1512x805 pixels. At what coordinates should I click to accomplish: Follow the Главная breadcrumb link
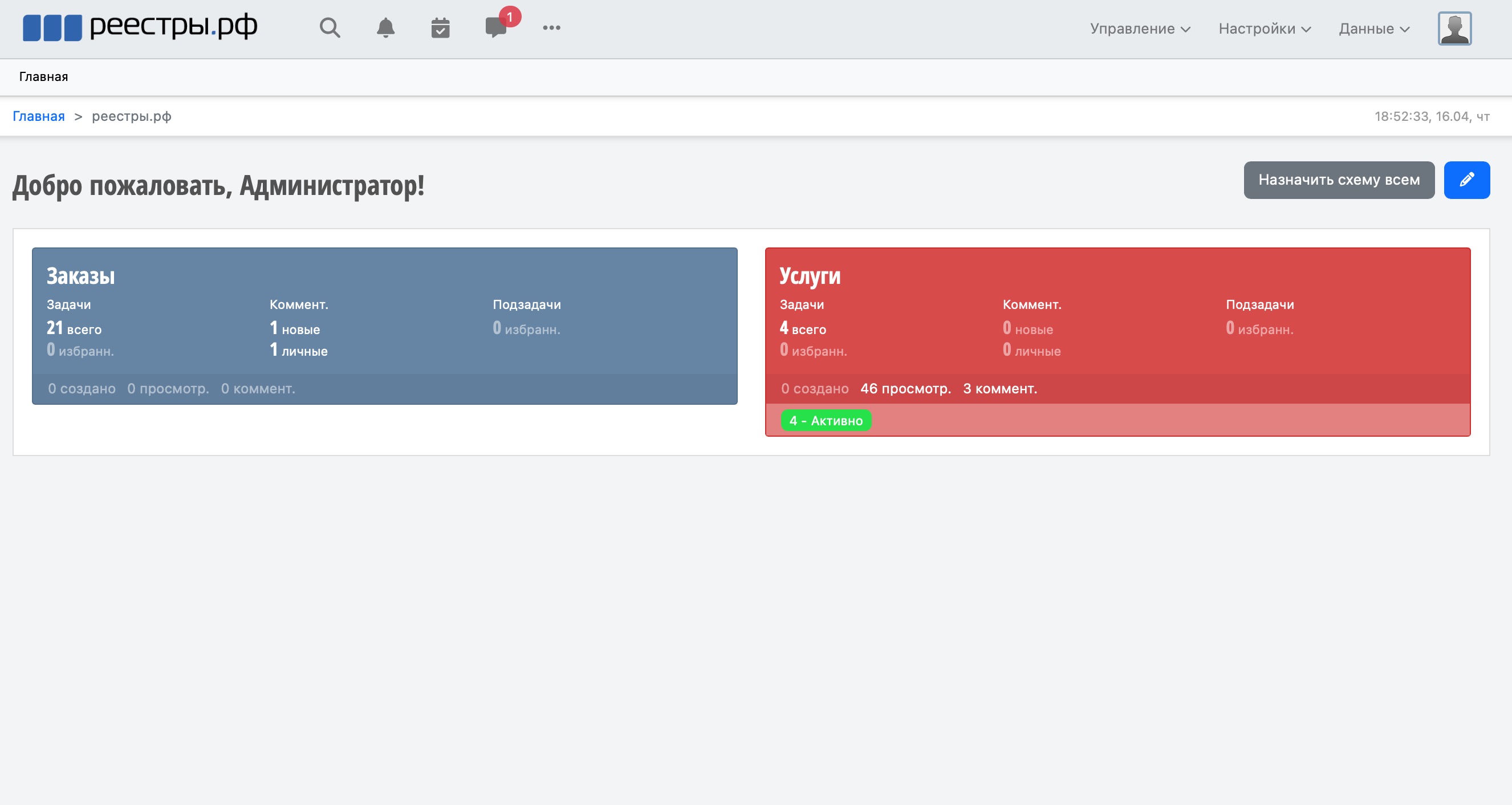click(x=39, y=116)
